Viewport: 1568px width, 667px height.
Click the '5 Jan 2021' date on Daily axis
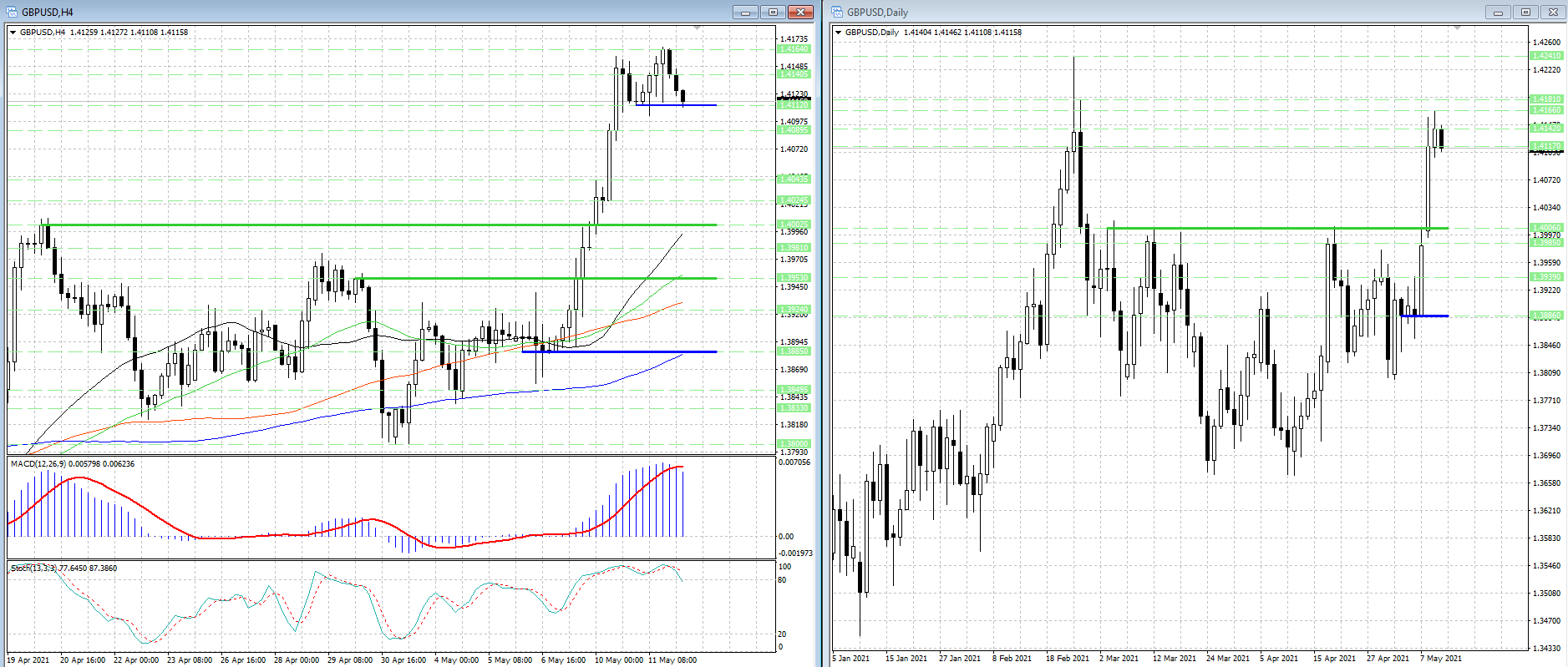pos(851,658)
